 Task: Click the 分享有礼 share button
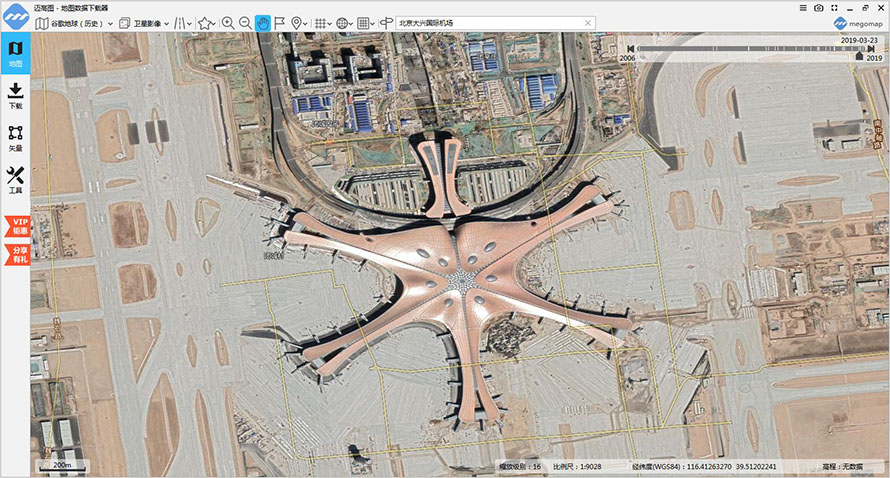18,254
